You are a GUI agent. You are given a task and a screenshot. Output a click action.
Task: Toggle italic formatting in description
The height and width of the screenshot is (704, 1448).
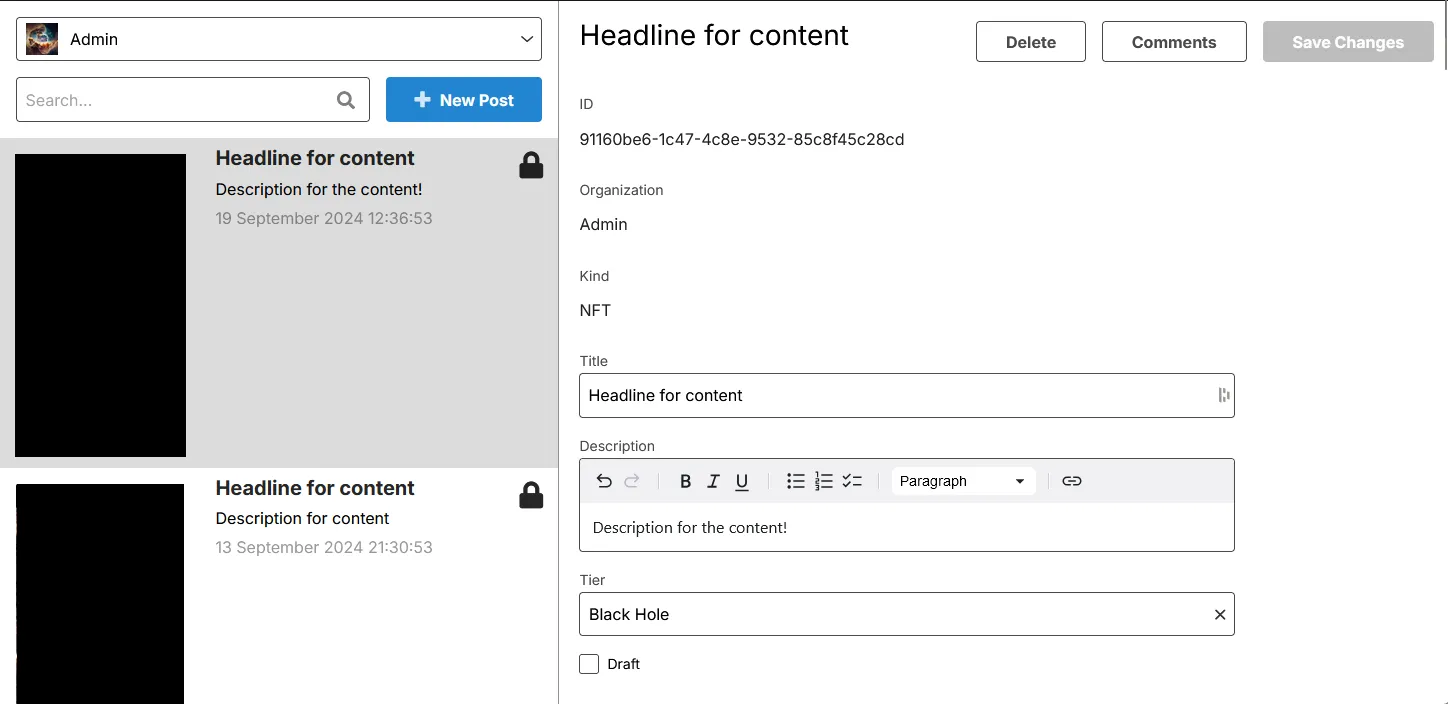click(713, 481)
